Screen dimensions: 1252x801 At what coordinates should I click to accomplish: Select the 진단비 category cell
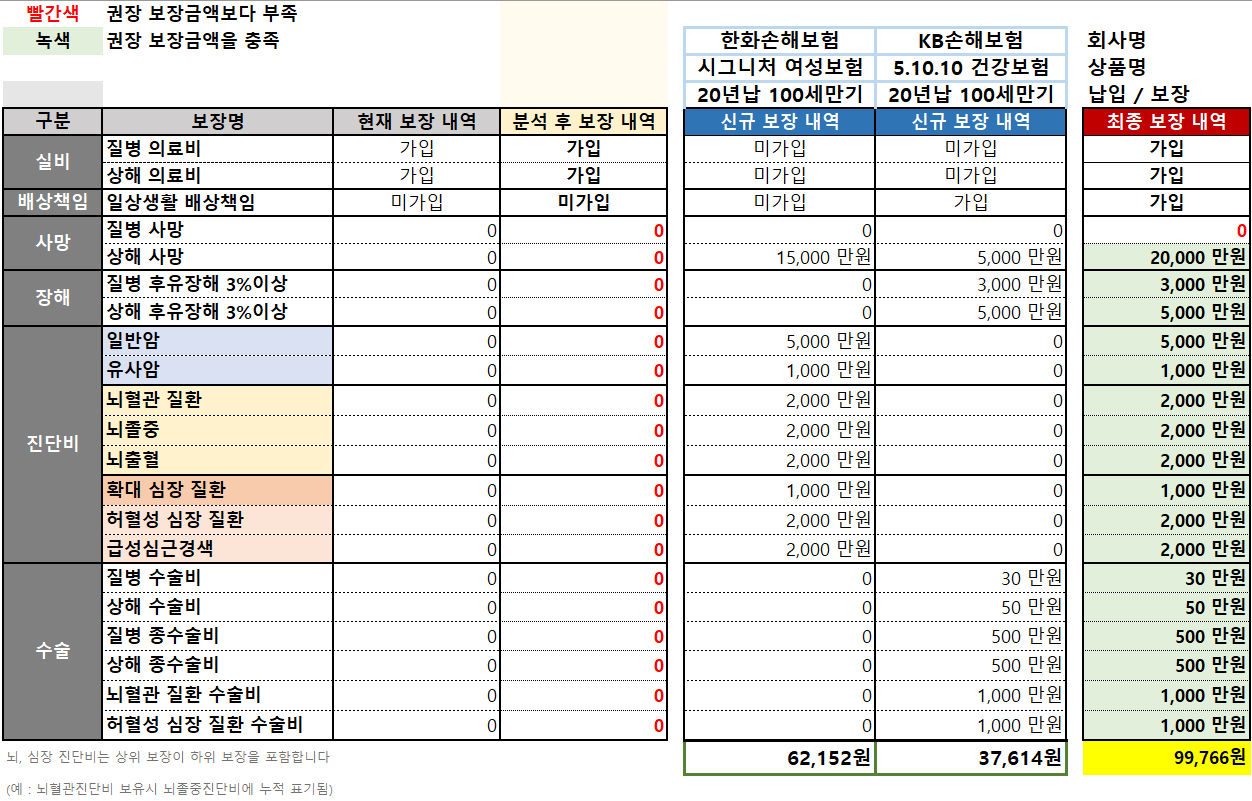52,444
